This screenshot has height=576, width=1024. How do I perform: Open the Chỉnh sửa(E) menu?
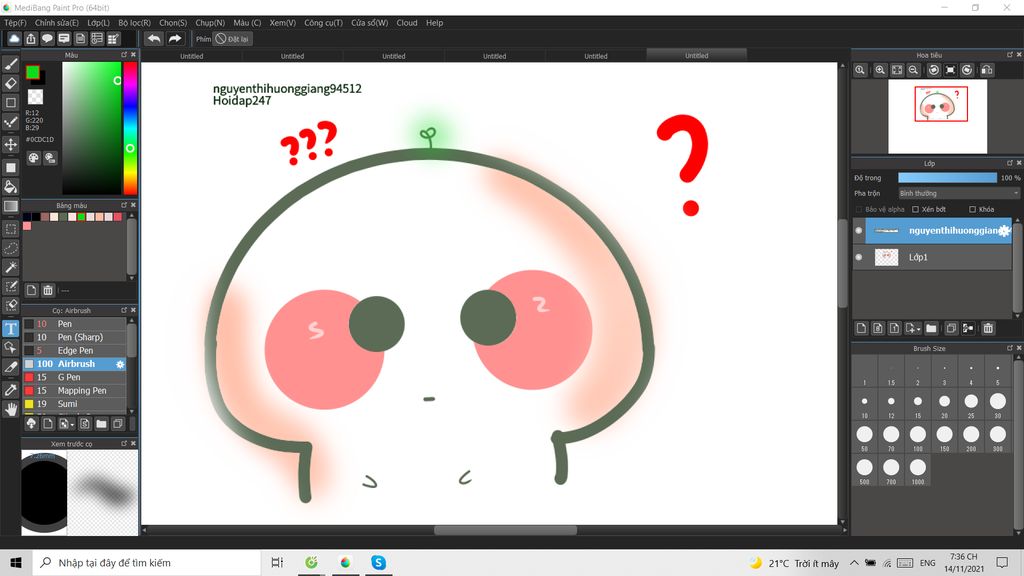(57, 23)
